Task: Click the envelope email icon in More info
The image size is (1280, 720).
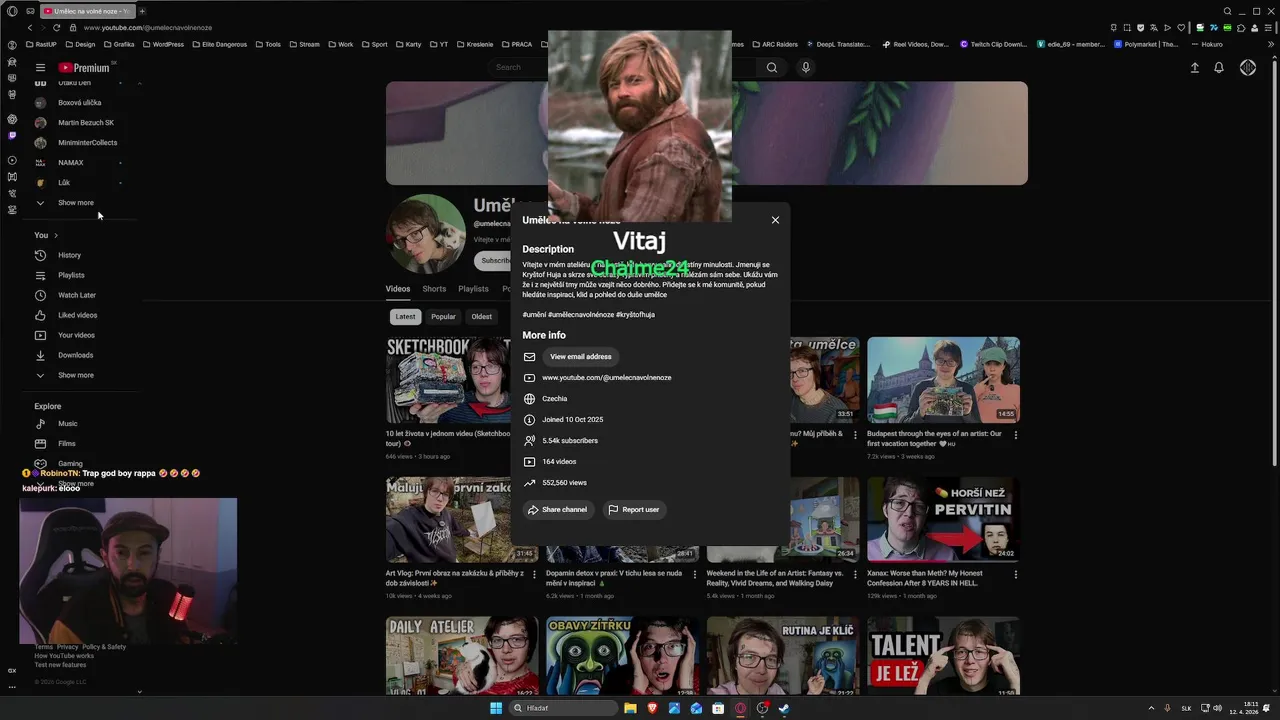Action: 529,357
